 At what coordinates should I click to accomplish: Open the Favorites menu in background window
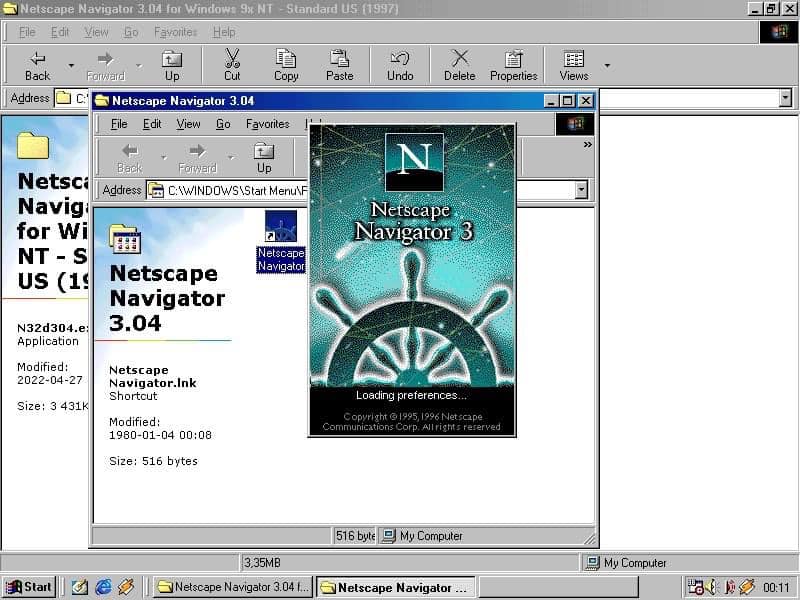pos(176,32)
